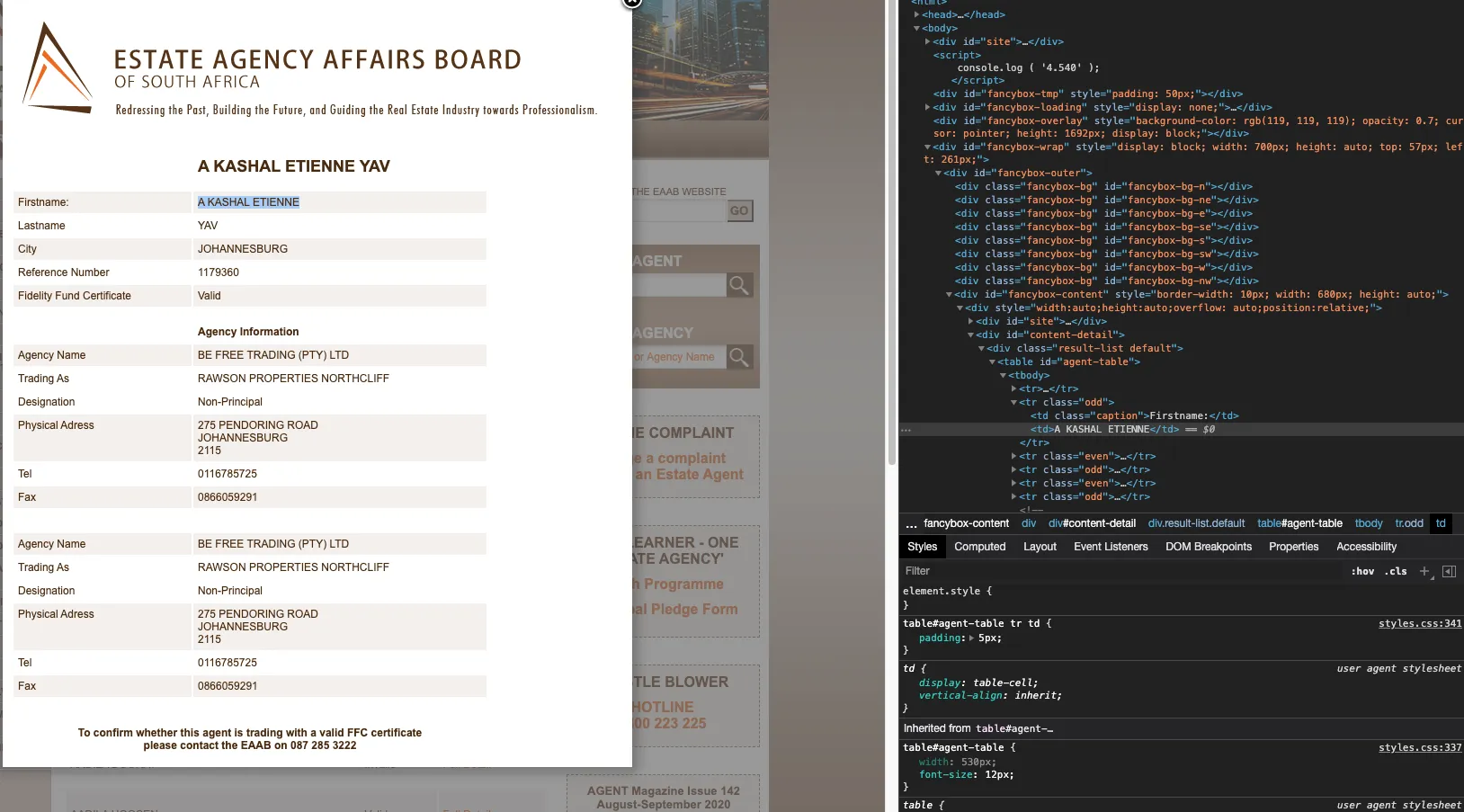Click the YAV lastname value
The image size is (1464, 812).
(208, 226)
